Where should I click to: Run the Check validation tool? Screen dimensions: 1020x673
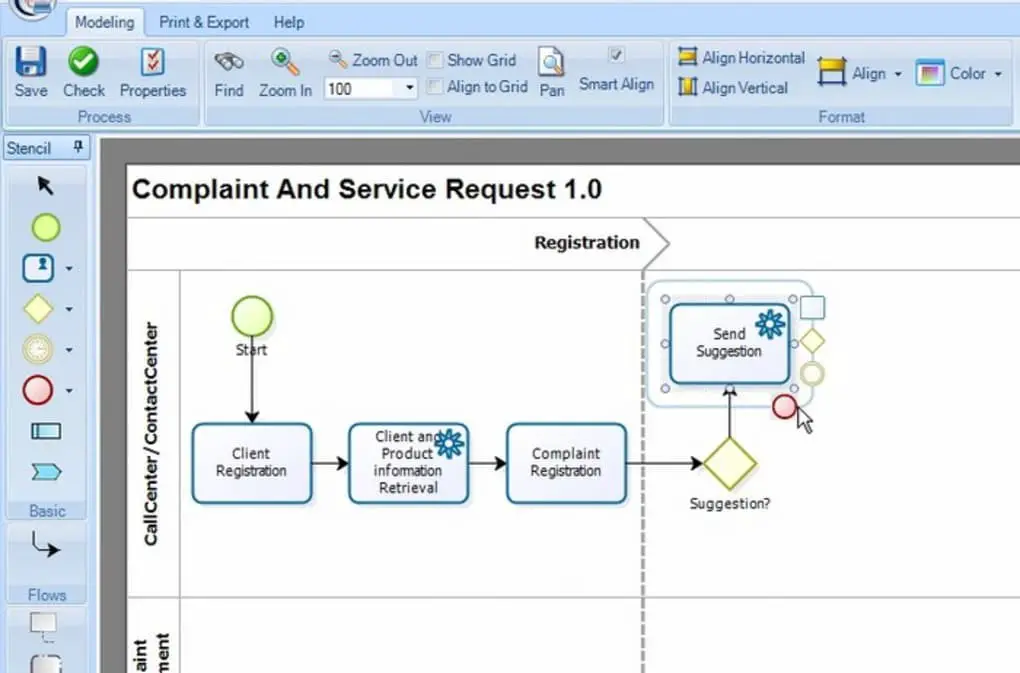pos(83,64)
